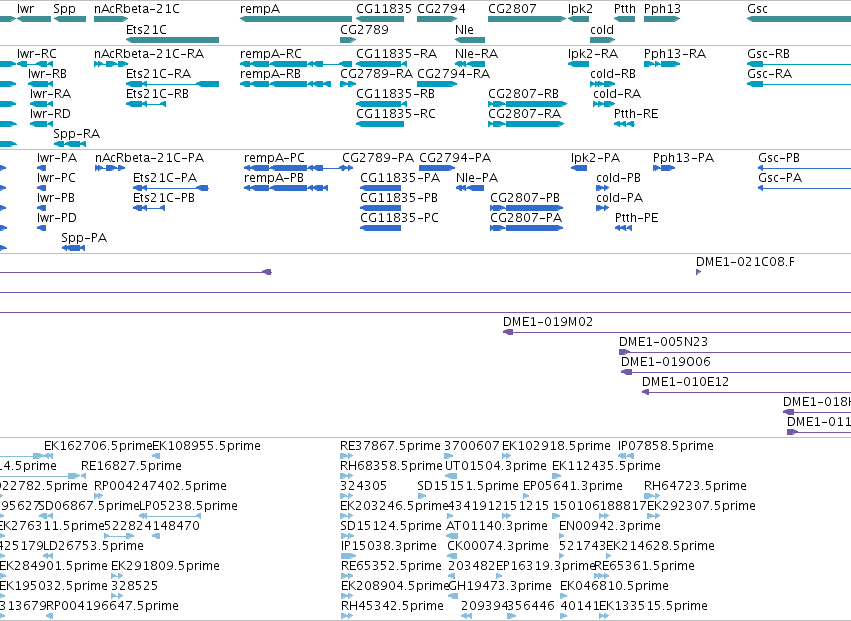Click the RH45342.5prime EST label
The width and height of the screenshot is (851, 621).
392,606
